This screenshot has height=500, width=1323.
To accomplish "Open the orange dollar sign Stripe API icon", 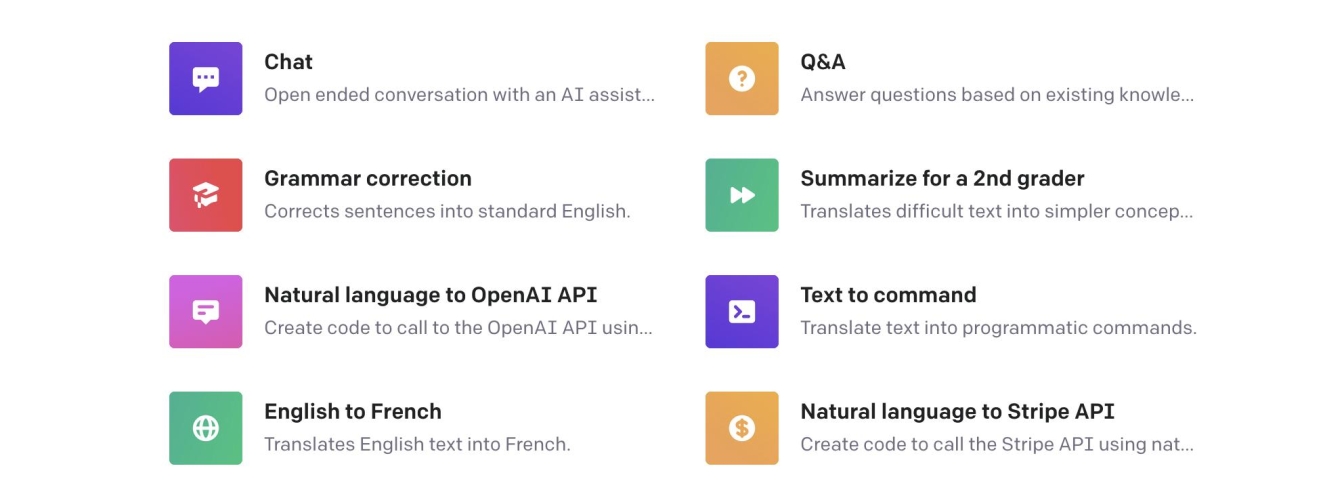I will pos(742,428).
